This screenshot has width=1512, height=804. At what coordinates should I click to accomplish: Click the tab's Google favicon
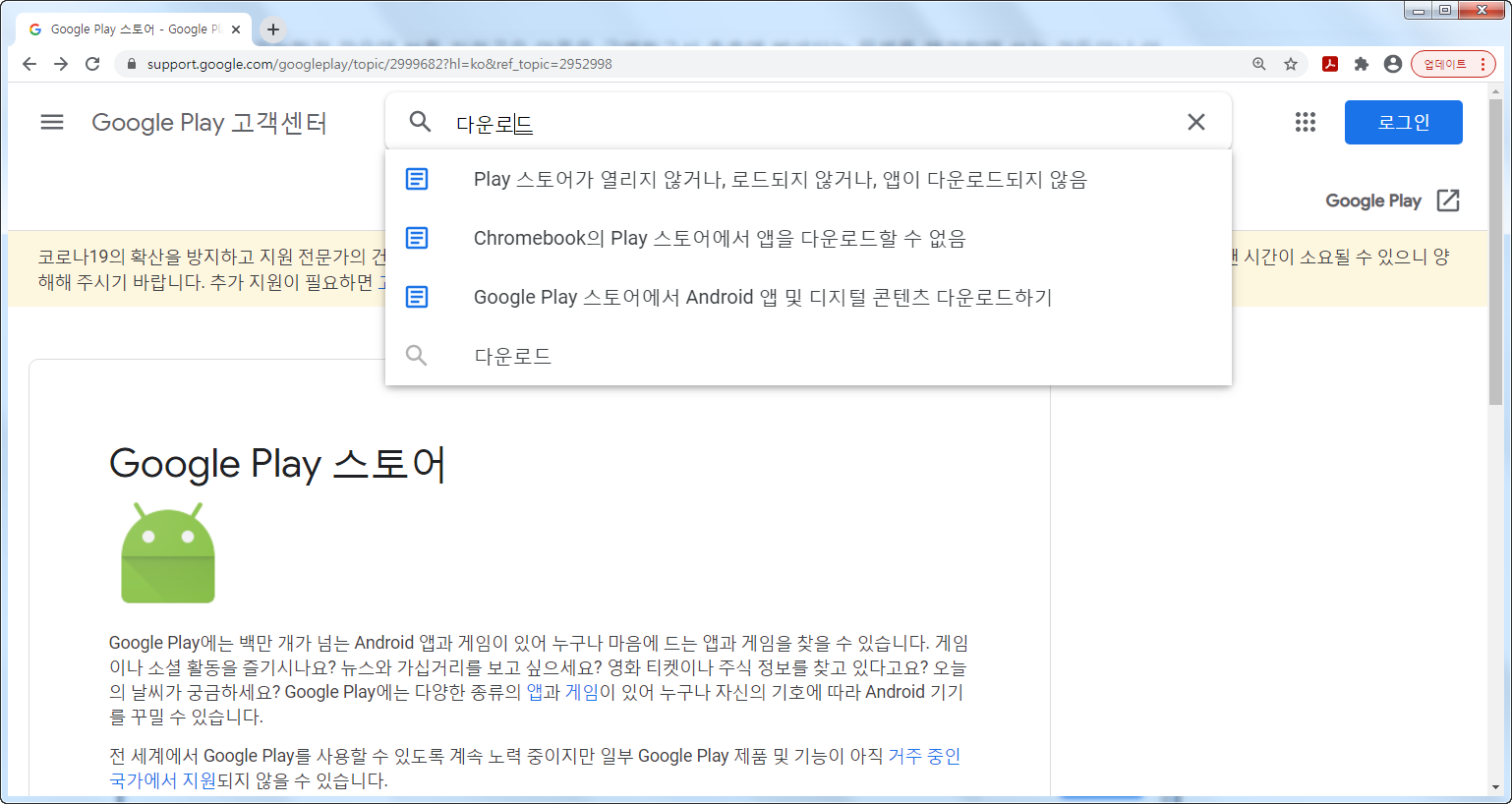pyautogui.click(x=35, y=29)
